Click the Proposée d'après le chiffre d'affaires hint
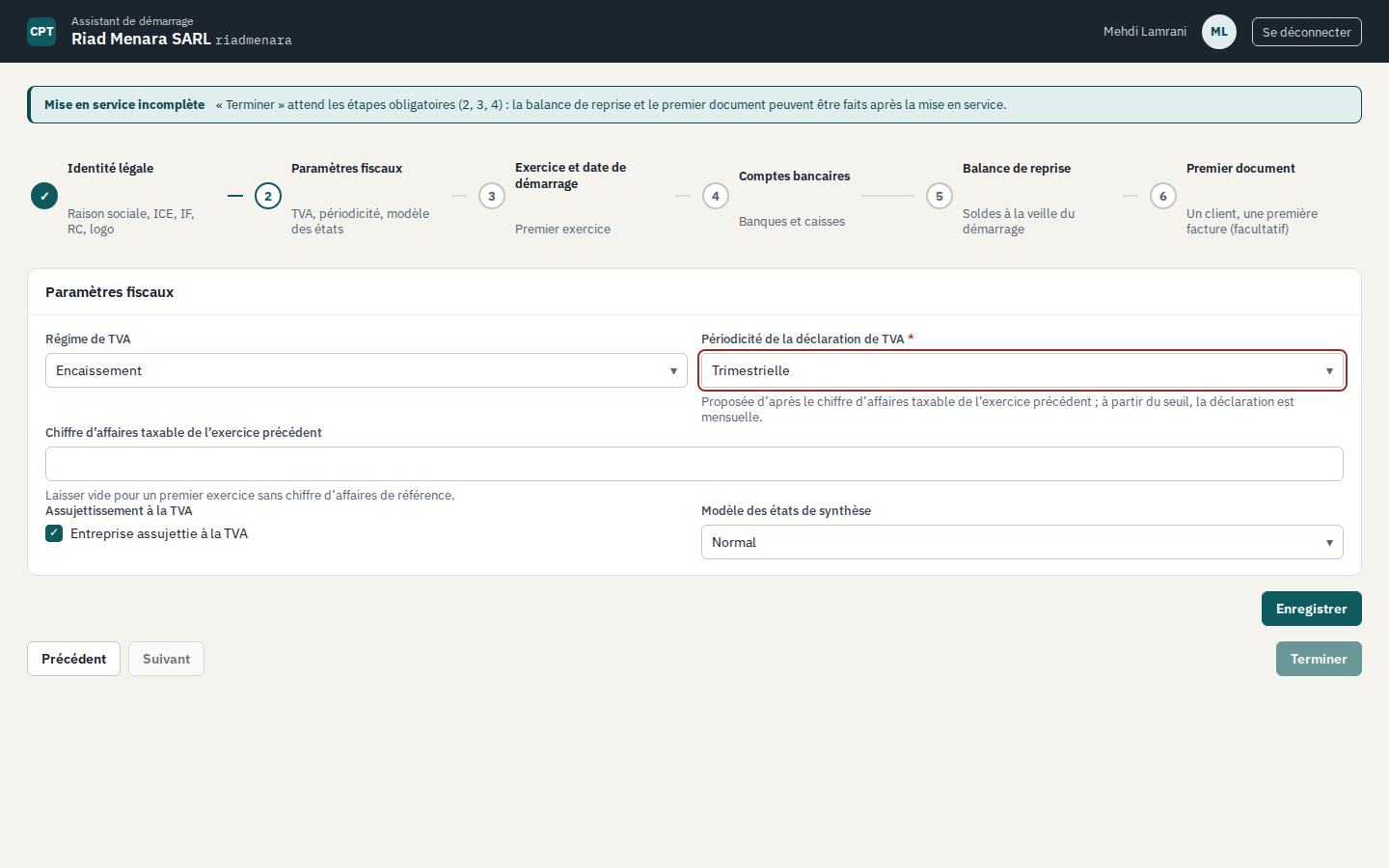Image resolution: width=1389 pixels, height=868 pixels. pyautogui.click(x=997, y=409)
